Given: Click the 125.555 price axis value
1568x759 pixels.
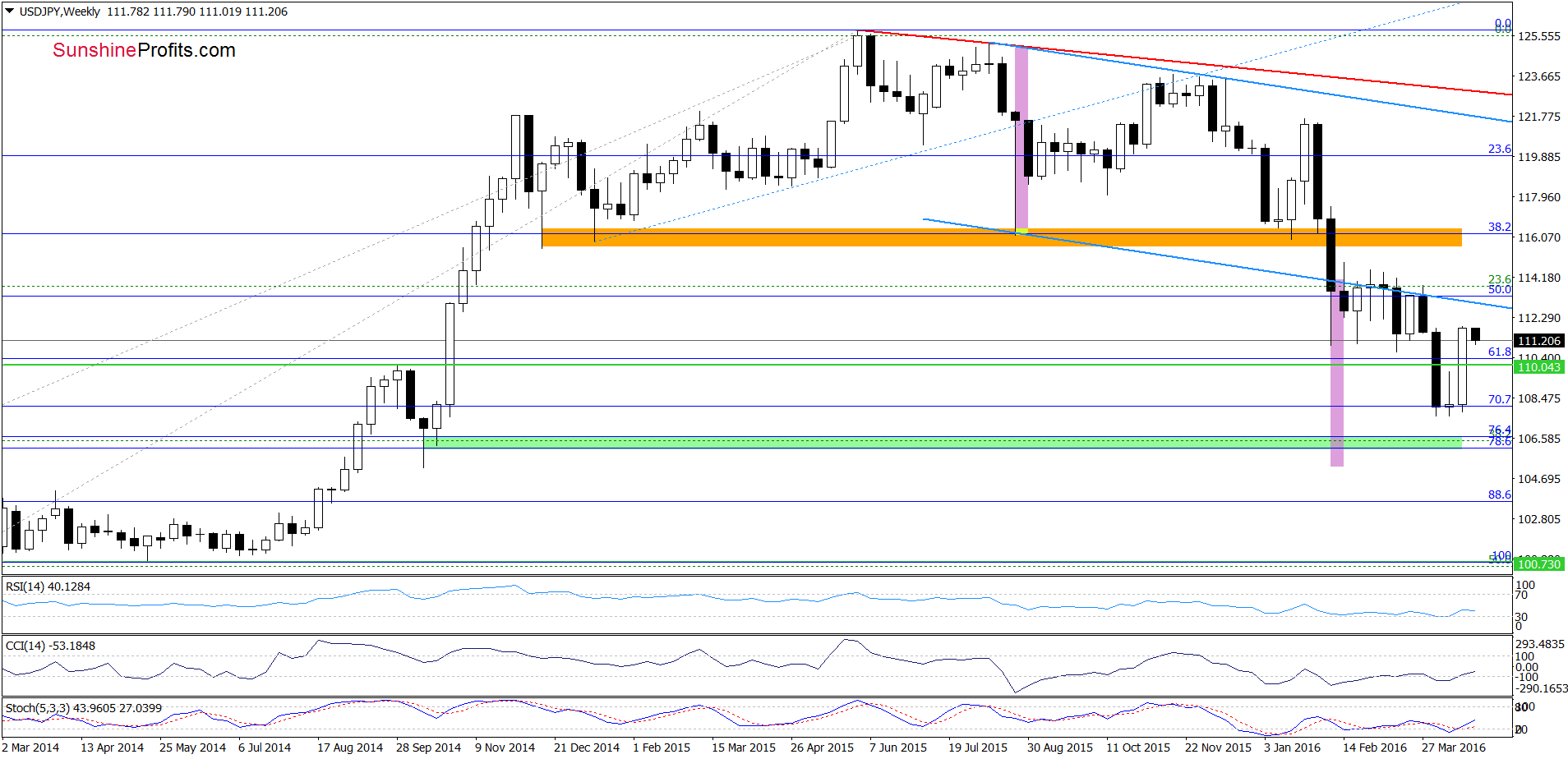Looking at the screenshot, I should pos(1538,36).
